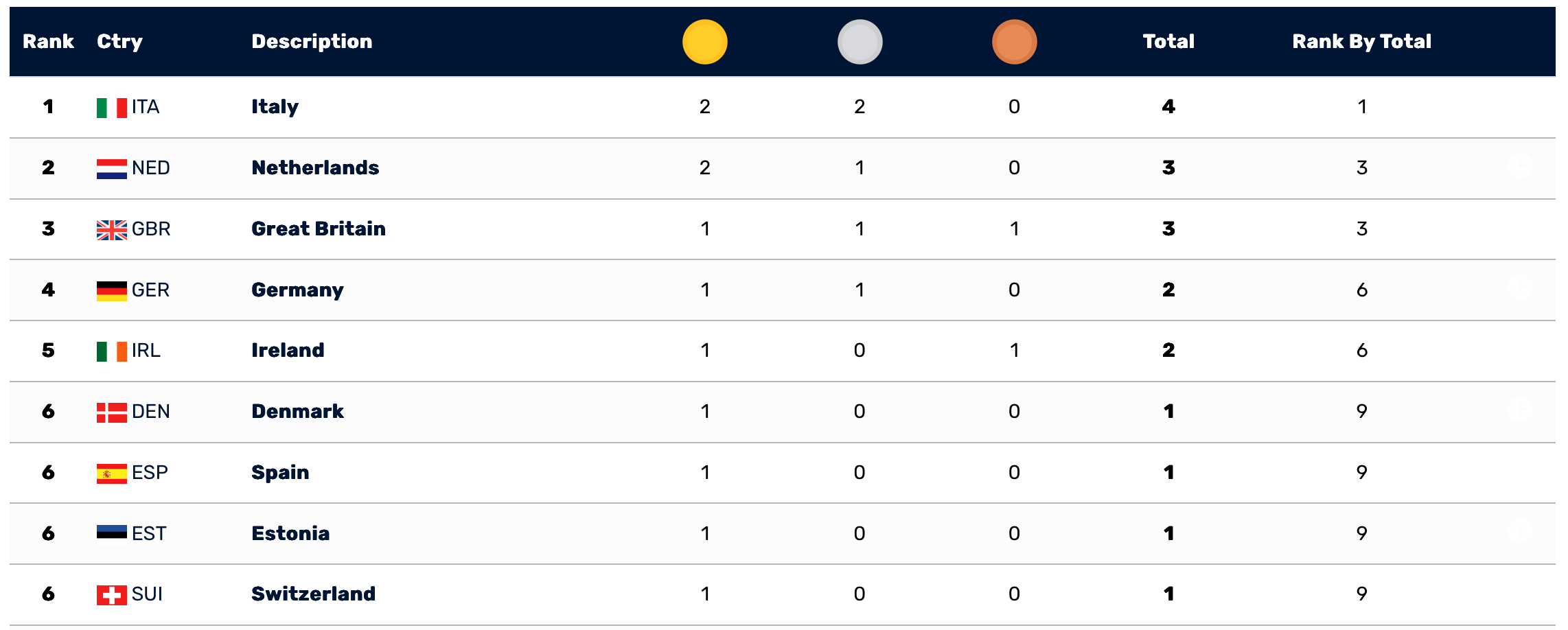Click the DEN country code
Viewport: 1568px width, 630px height.
150,412
